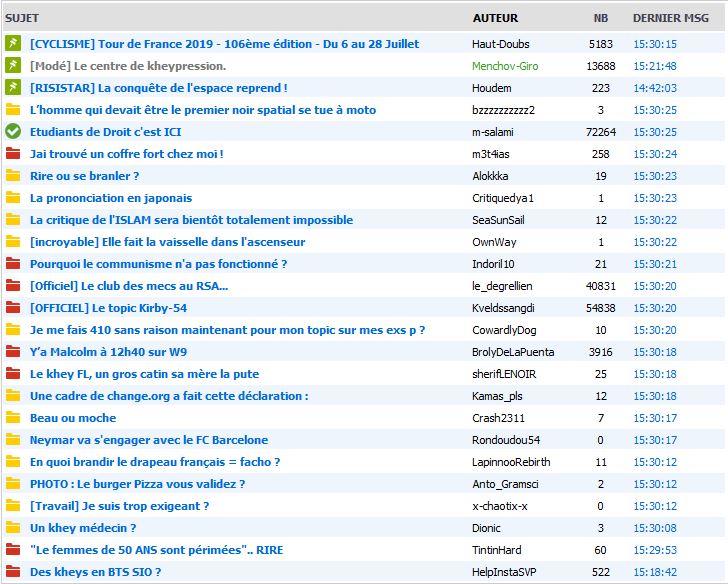Image resolution: width=728 pixels, height=584 pixels.
Task: Click the red folder icon beside Y'a Malcolm à 12h40
Action: click(x=13, y=352)
